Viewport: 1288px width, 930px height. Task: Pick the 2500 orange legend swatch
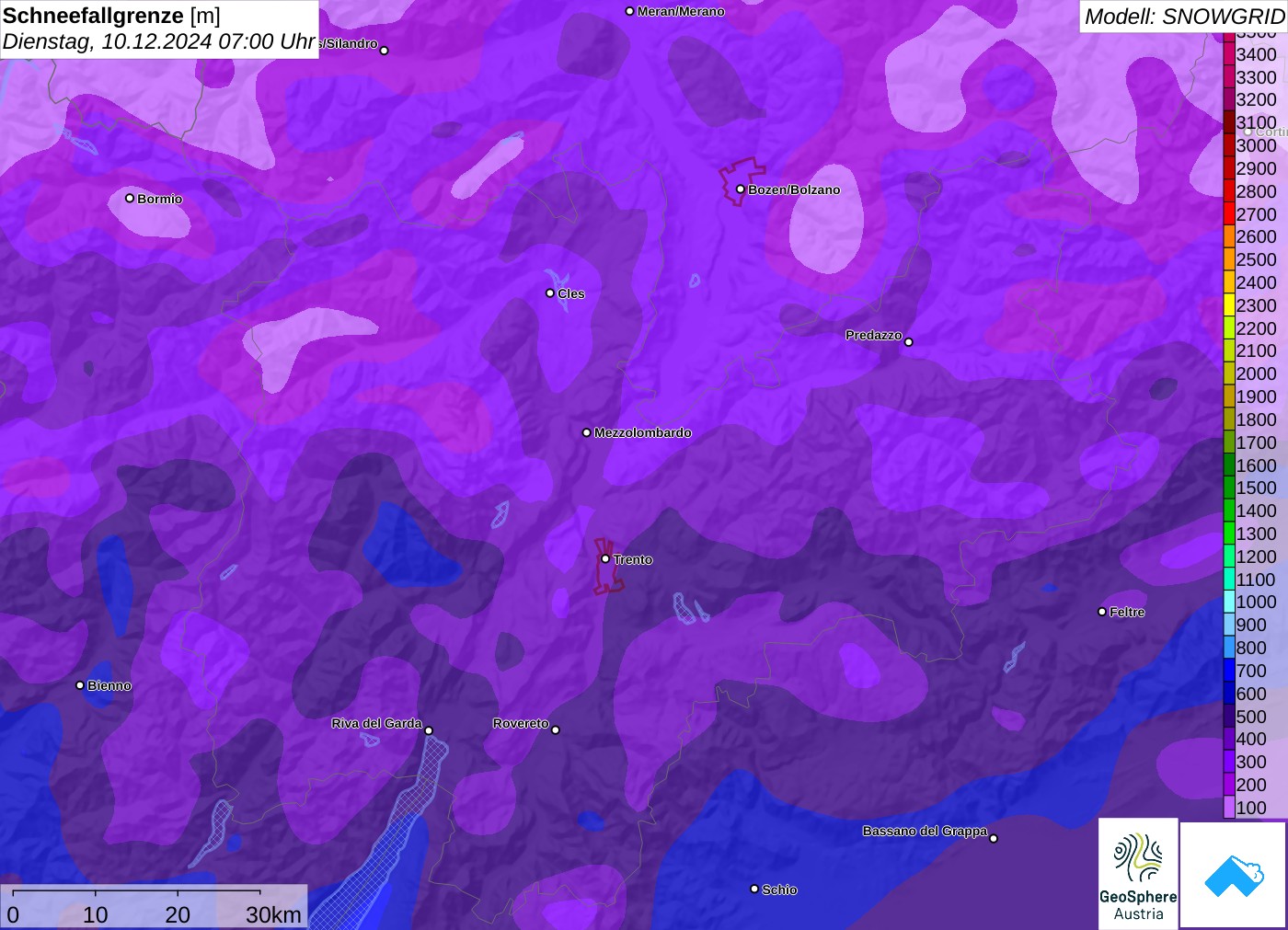click(x=1229, y=259)
